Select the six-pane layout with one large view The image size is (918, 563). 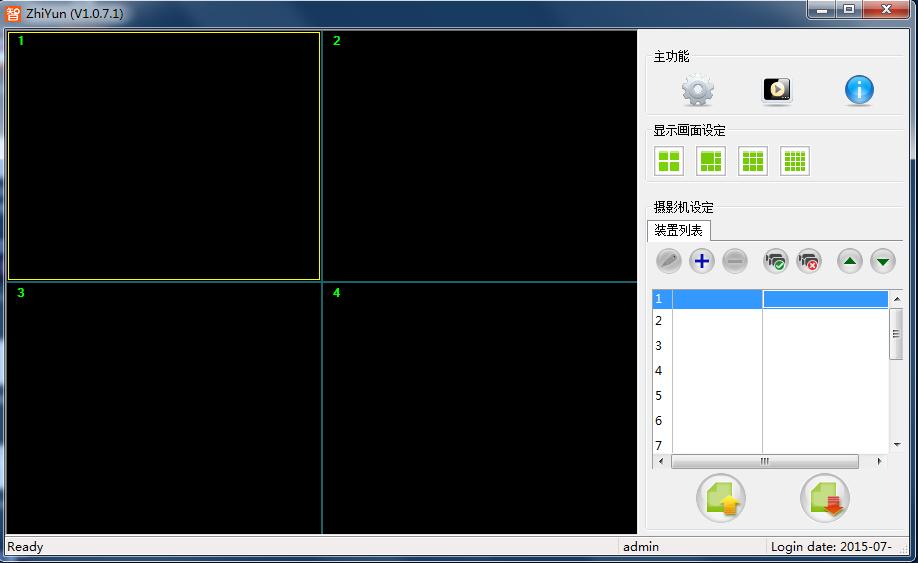click(711, 161)
